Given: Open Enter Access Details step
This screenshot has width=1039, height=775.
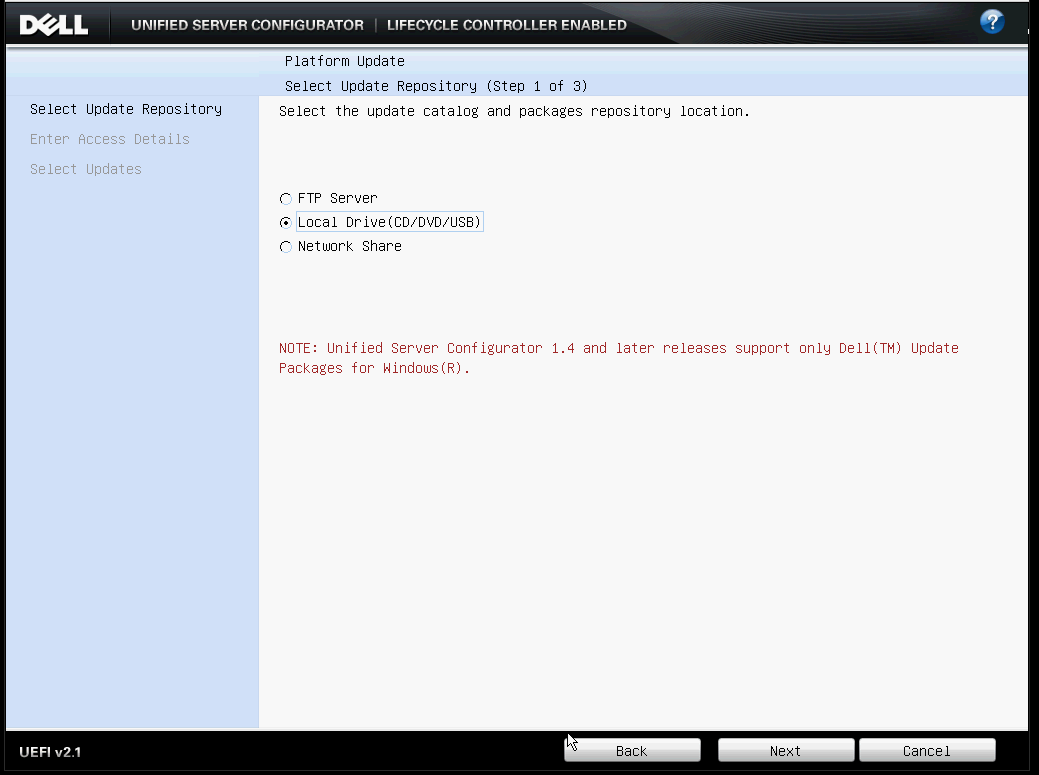Looking at the screenshot, I should click(110, 139).
